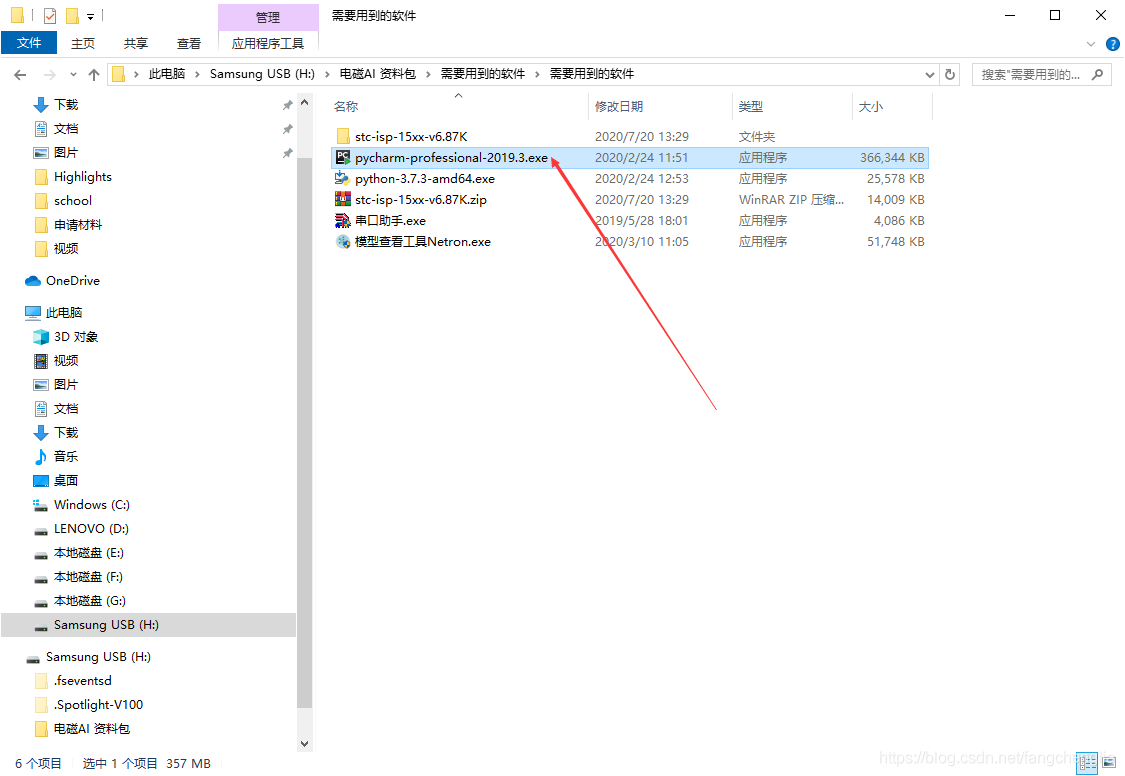Screen dimensions: 1125x776
Task: Click the properties checkmark quick access icon
Action: [50, 15]
